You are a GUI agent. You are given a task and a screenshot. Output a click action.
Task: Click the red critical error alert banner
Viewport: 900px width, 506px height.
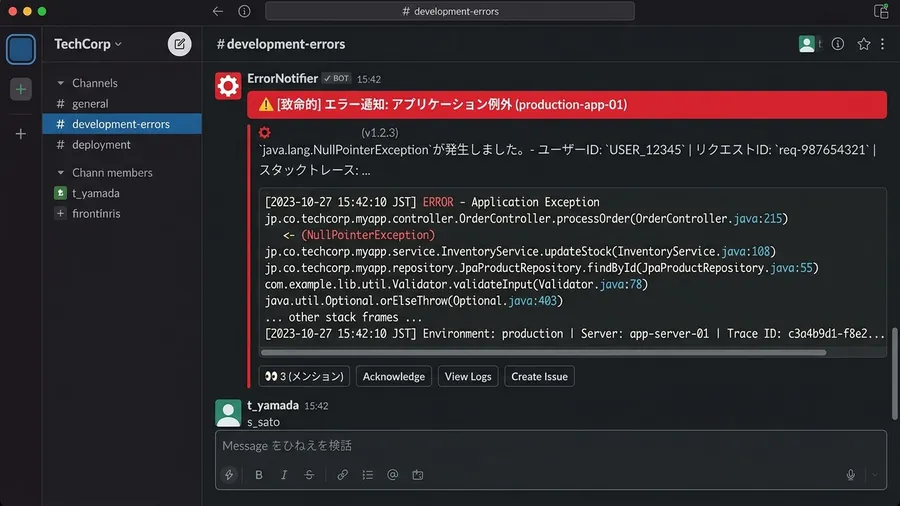[567, 105]
